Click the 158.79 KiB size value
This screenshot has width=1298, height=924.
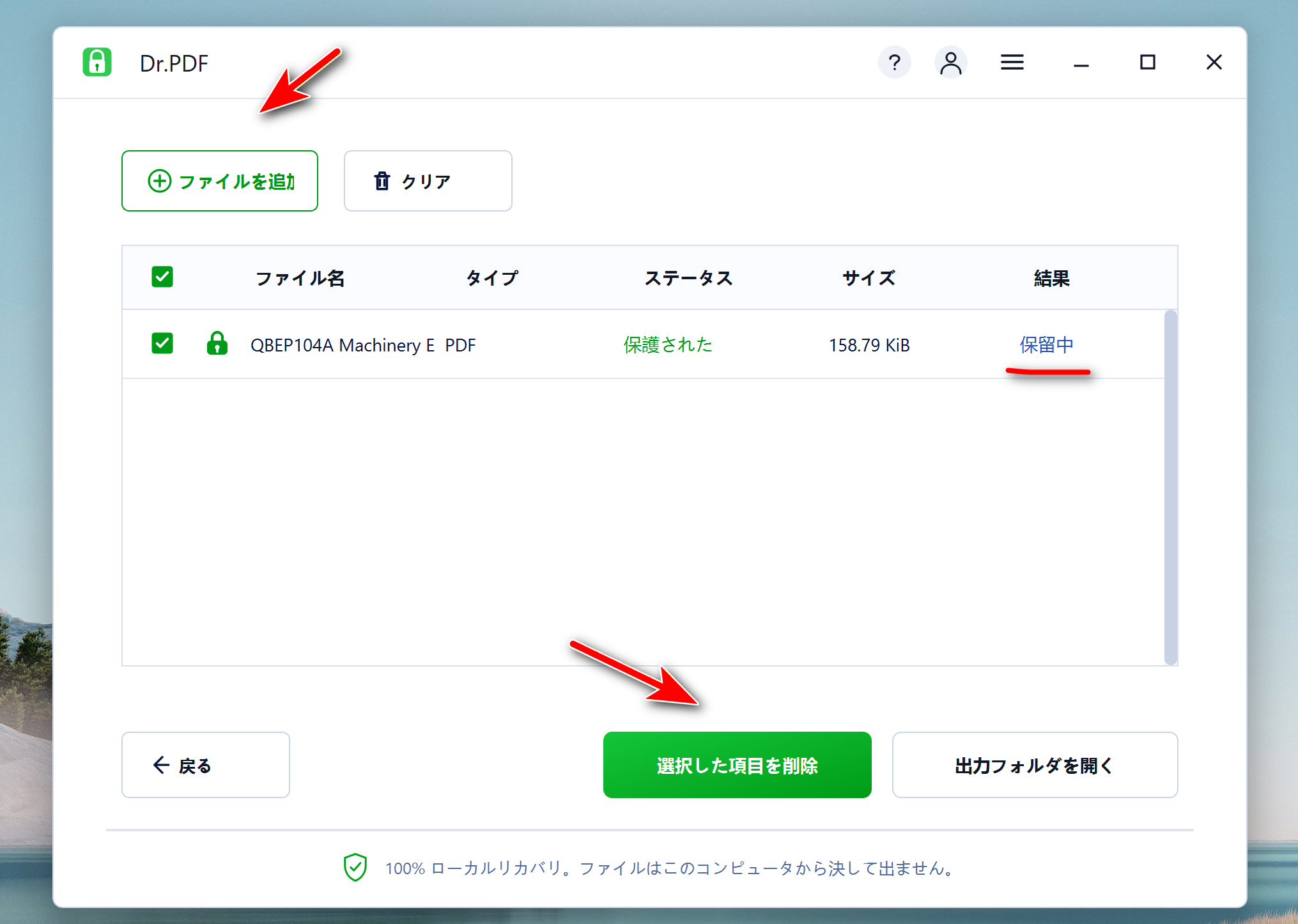click(869, 345)
